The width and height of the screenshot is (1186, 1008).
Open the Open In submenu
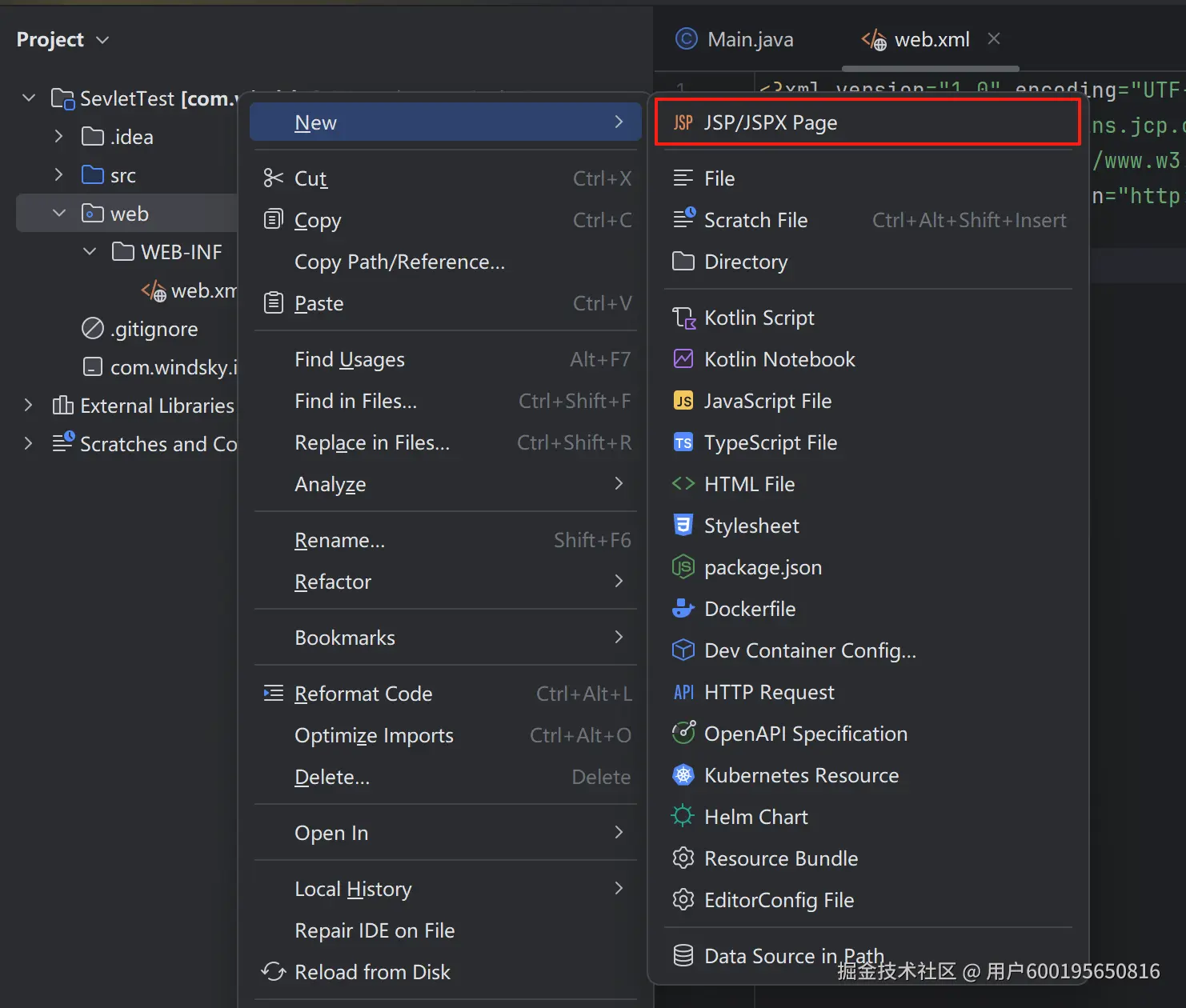coord(445,833)
